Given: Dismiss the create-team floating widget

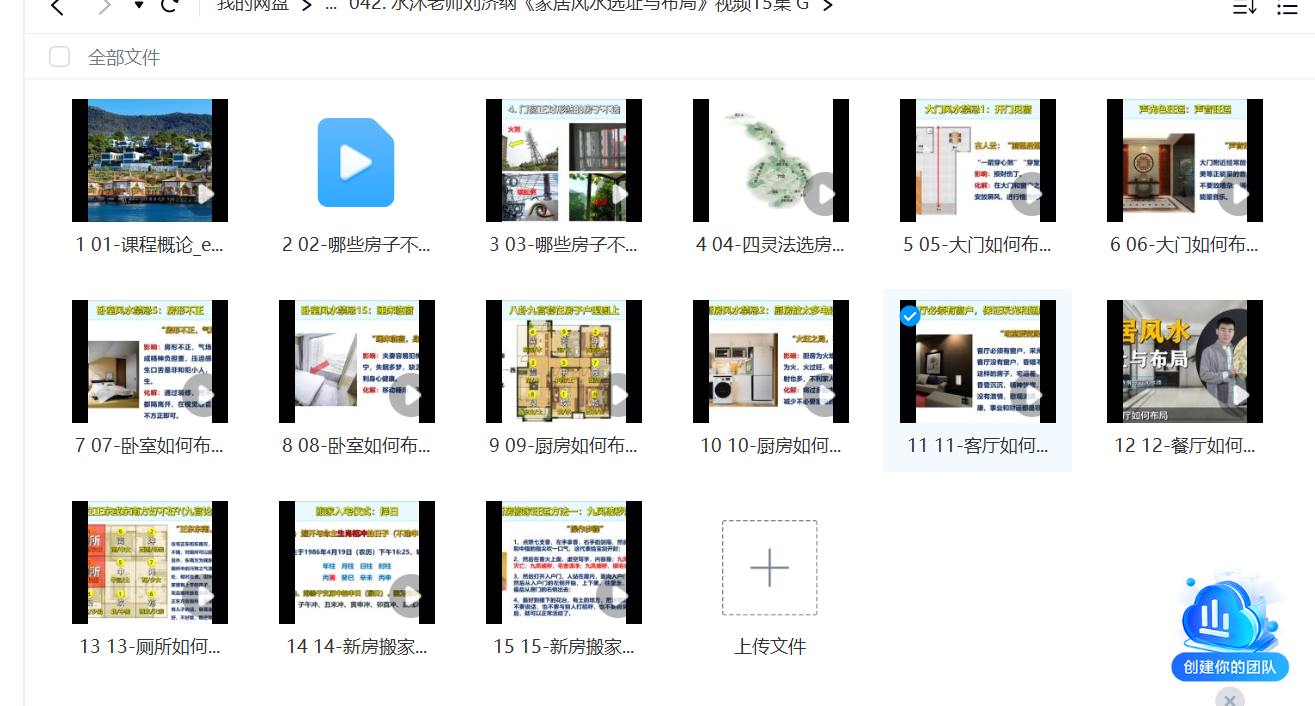Looking at the screenshot, I should tap(1230, 698).
